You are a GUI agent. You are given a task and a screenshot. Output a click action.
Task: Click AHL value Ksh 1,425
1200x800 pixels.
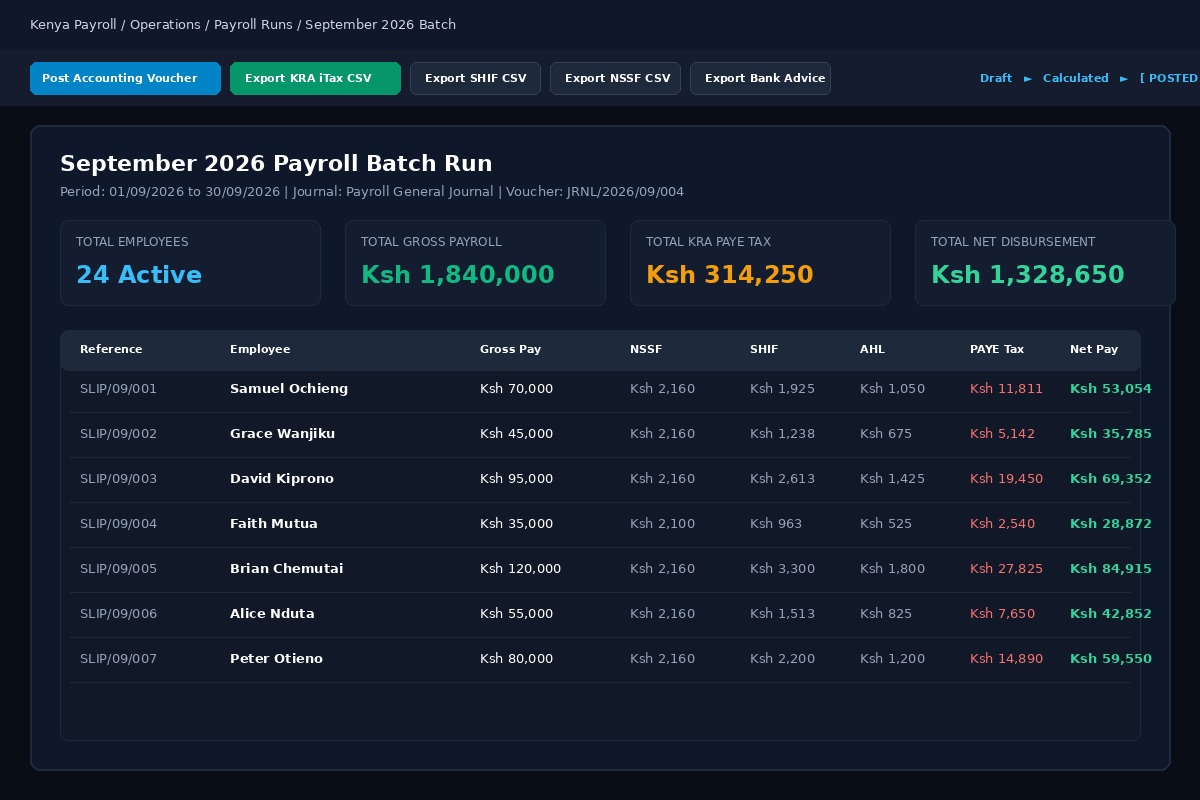[892, 479]
